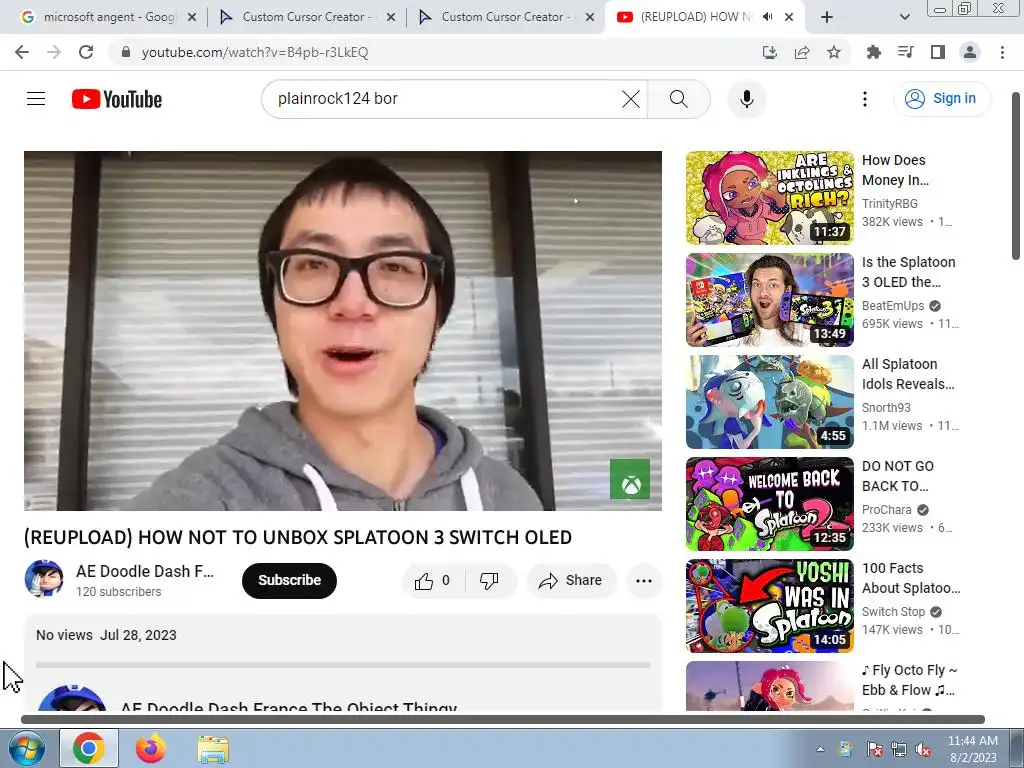Click 'No views Jul 28, 2023' description text
Viewport: 1024px width, 768px height.
106,635
